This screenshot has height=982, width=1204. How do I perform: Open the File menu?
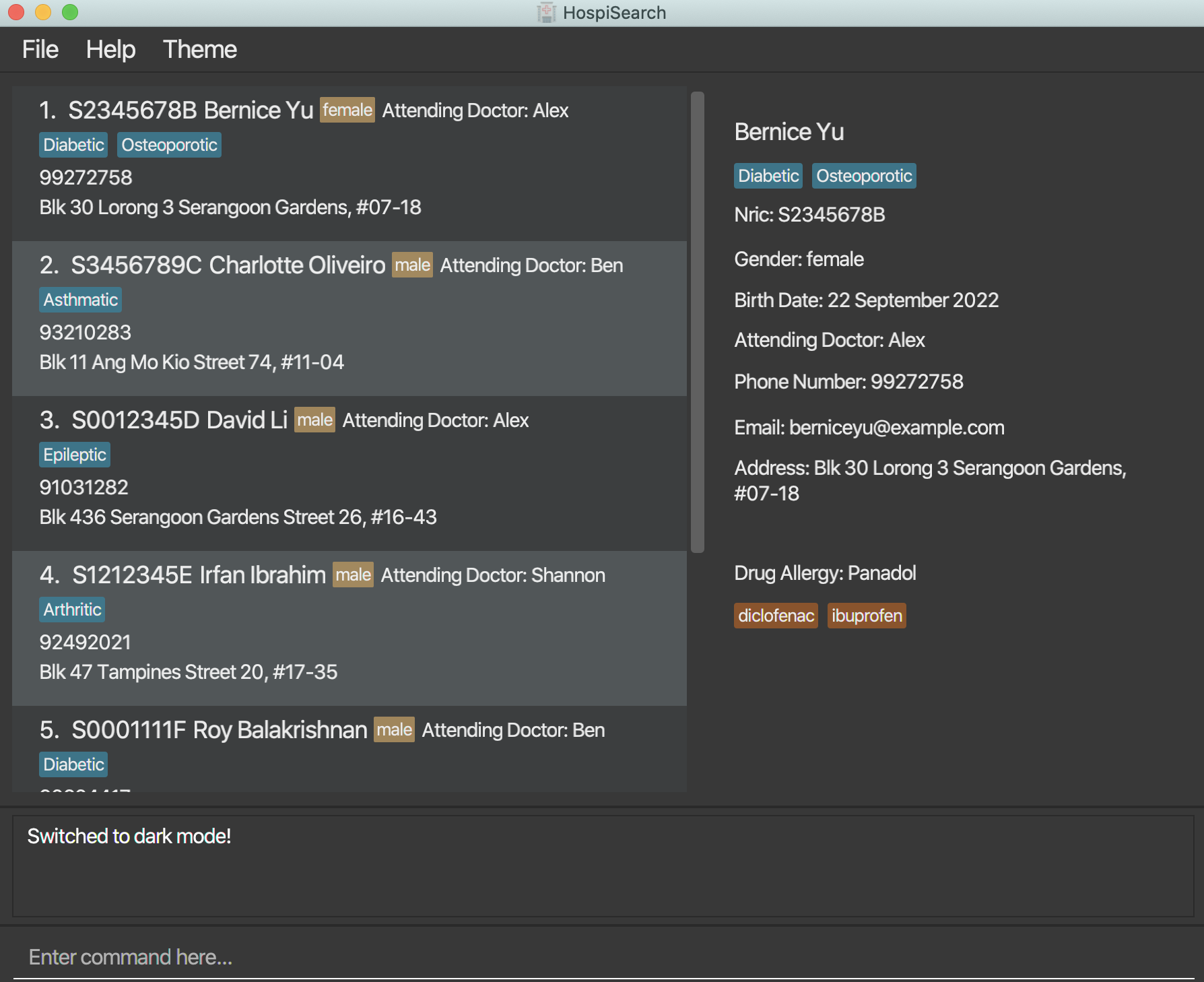(x=40, y=49)
